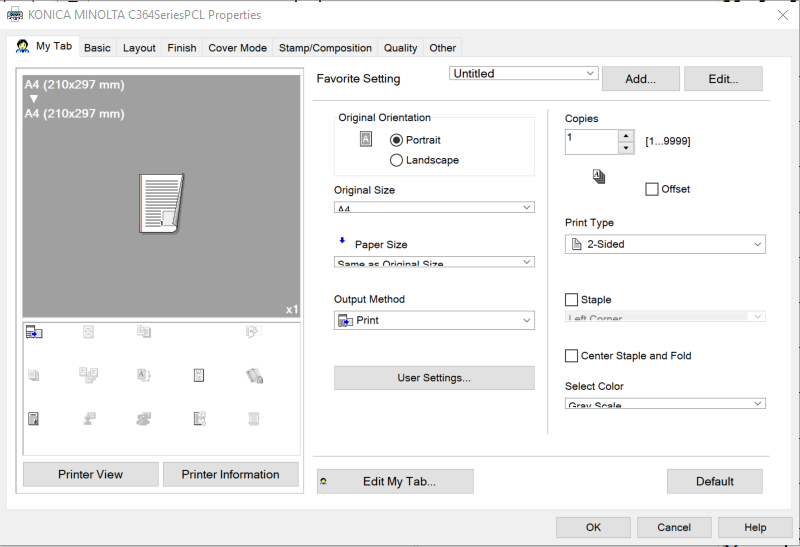Switch to the Other tab
The width and height of the screenshot is (800, 547).
(442, 48)
